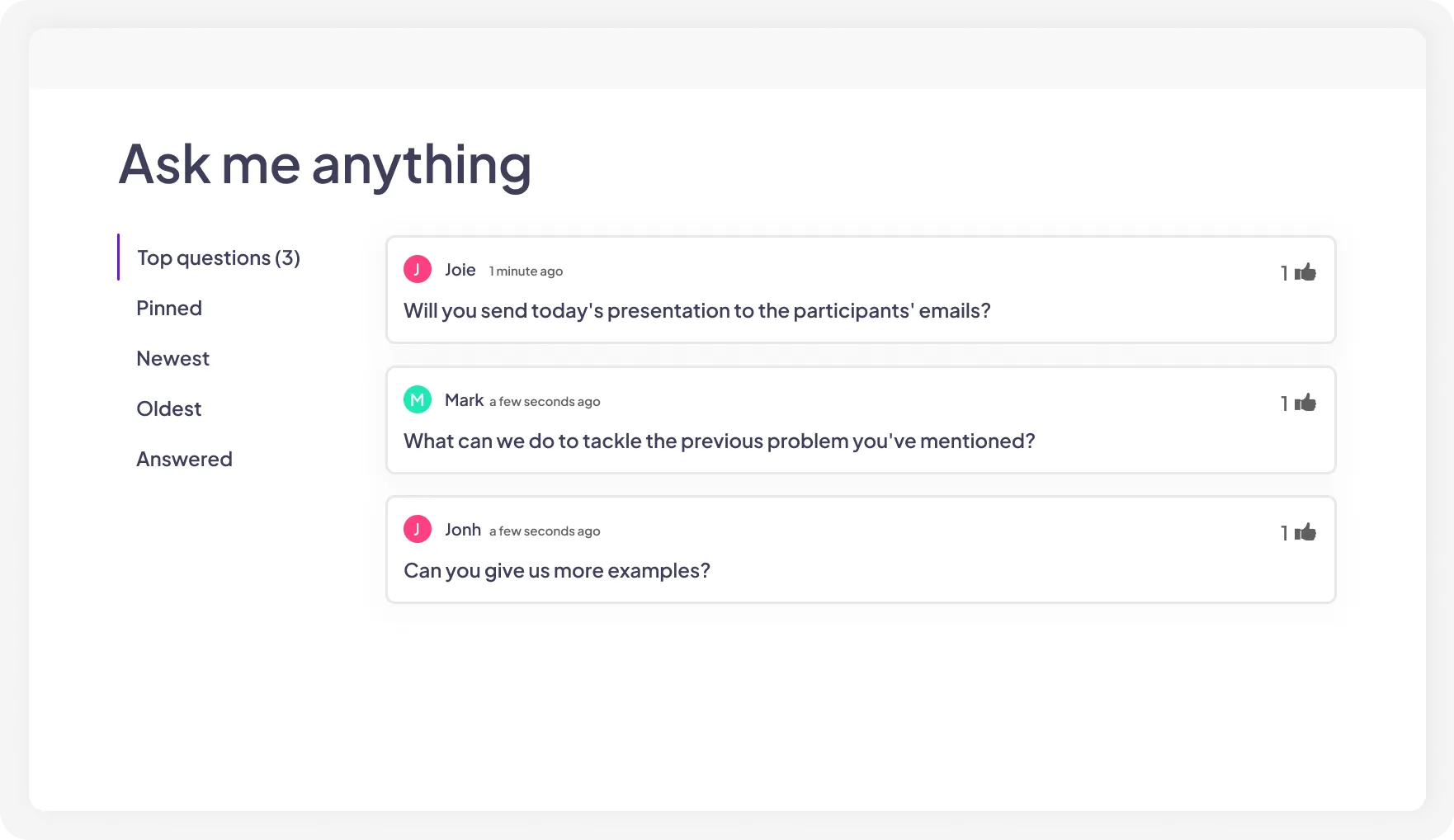The width and height of the screenshot is (1454, 840).
Task: Click Mark's green avatar icon
Action: 418,399
